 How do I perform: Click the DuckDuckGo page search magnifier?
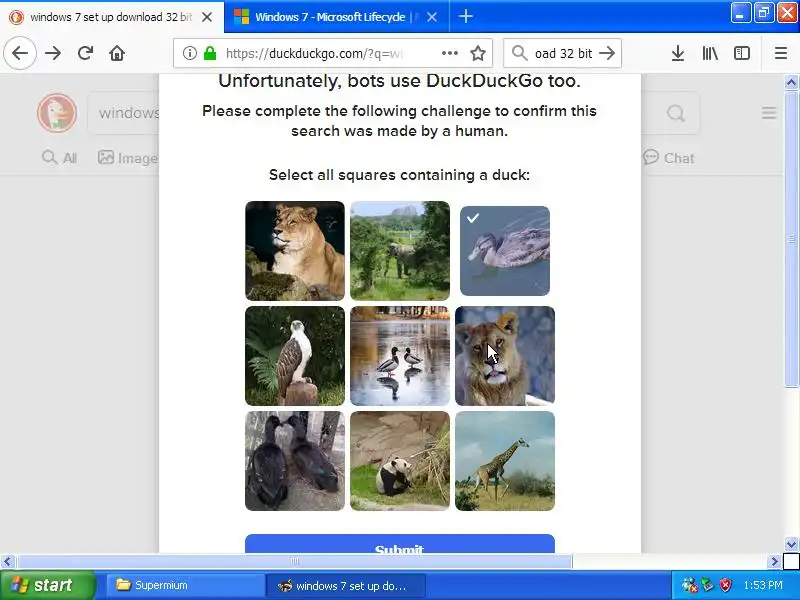[x=676, y=113]
